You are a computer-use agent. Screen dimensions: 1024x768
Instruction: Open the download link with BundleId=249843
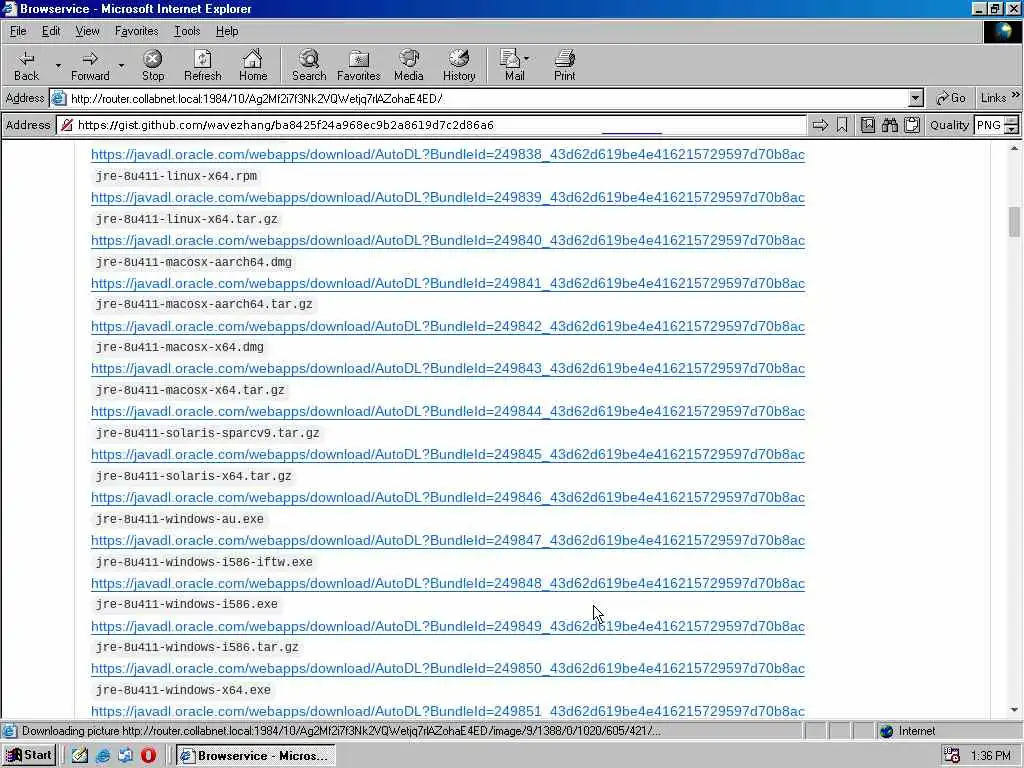tap(447, 368)
